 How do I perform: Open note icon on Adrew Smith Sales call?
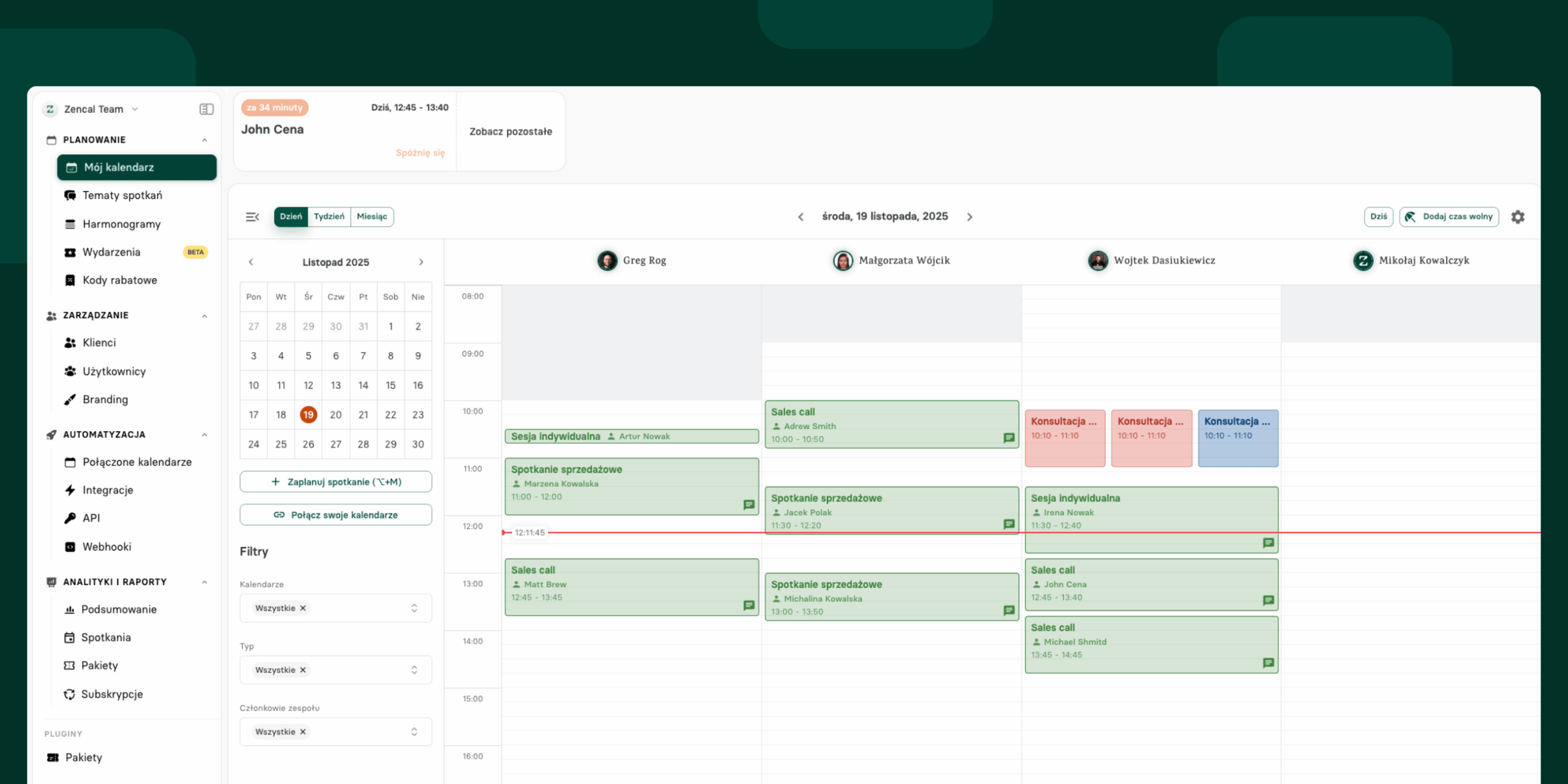coord(1009,438)
